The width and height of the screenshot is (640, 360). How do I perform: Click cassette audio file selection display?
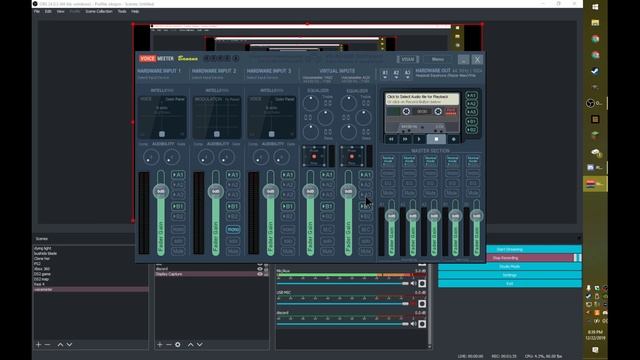422,99
